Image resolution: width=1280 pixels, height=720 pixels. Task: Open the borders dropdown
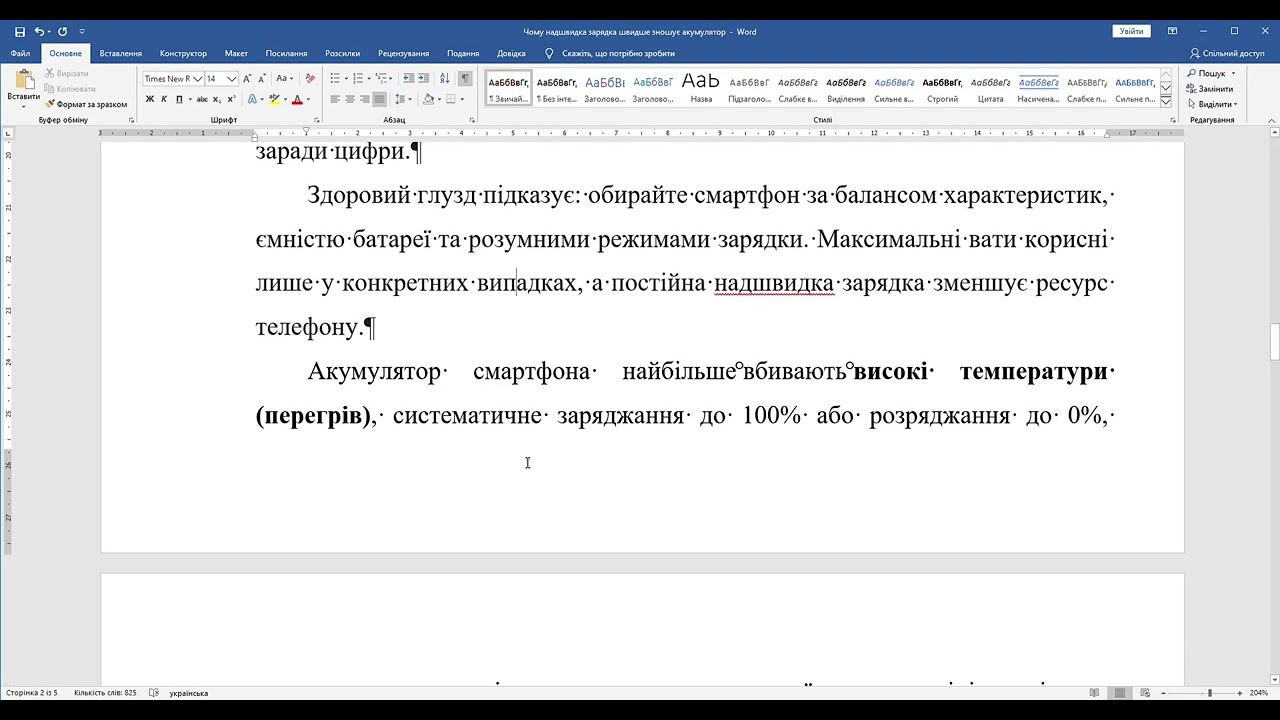point(462,99)
